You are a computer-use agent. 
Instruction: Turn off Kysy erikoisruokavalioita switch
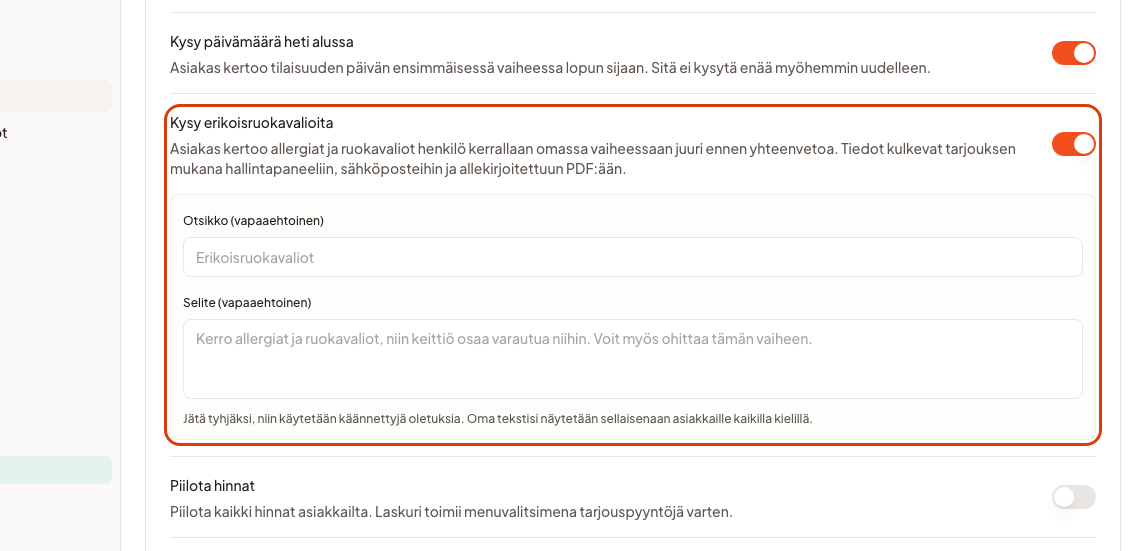(x=1073, y=145)
